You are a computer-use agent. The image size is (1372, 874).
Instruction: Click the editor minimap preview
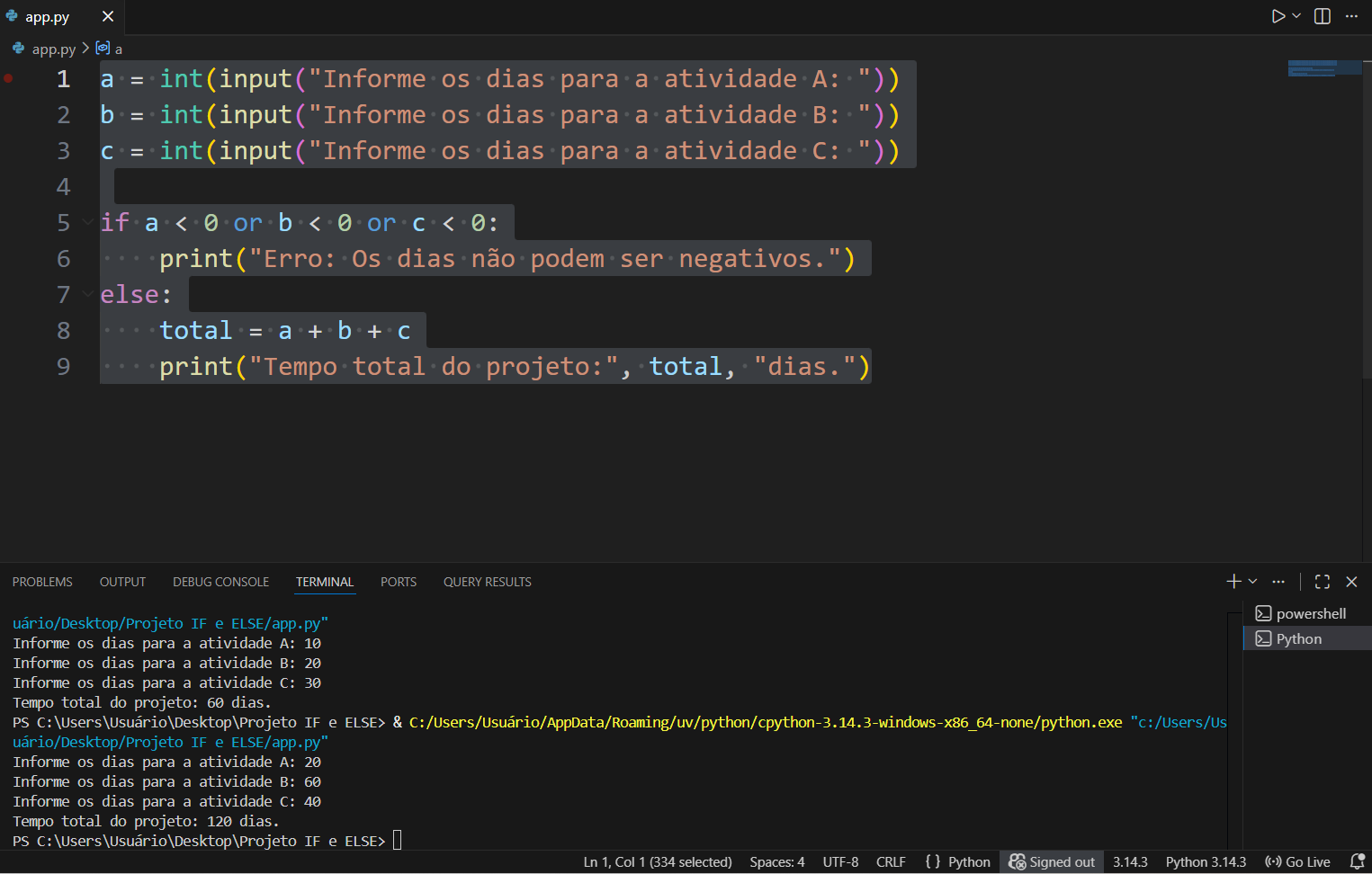[x=1323, y=68]
